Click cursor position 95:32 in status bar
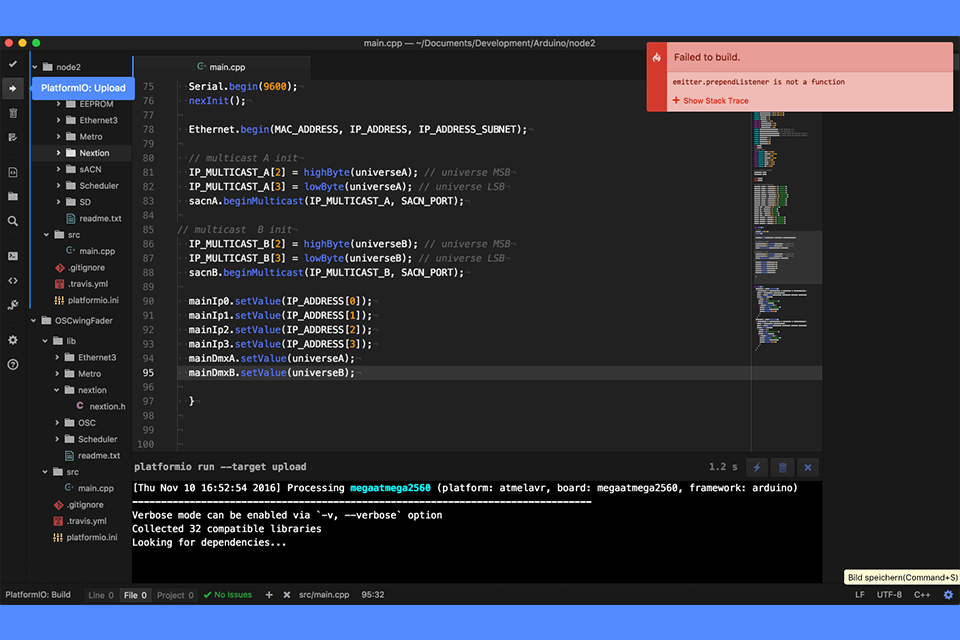Viewport: 960px width, 640px height. pyautogui.click(x=373, y=595)
